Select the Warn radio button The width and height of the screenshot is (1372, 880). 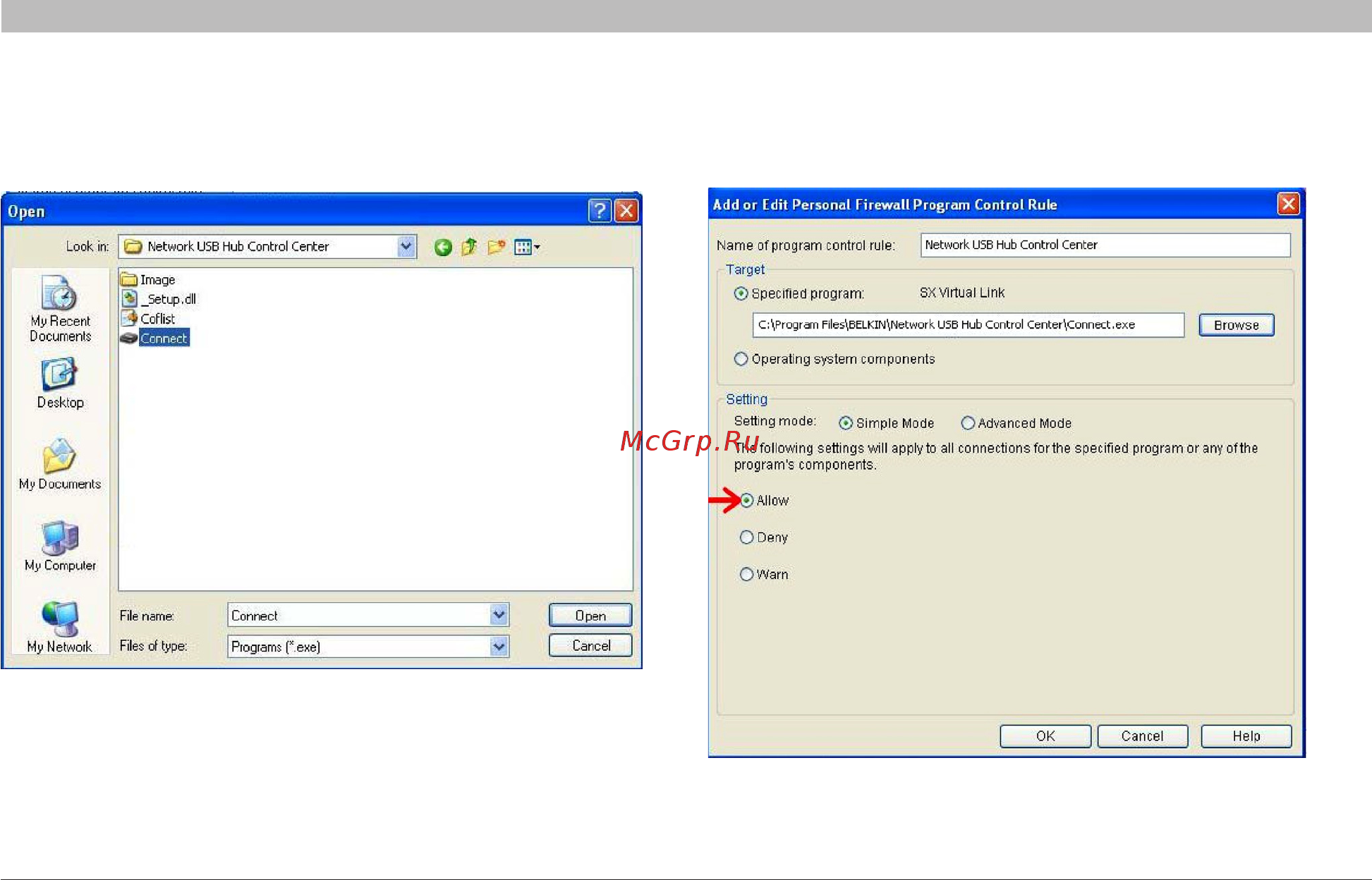point(746,574)
